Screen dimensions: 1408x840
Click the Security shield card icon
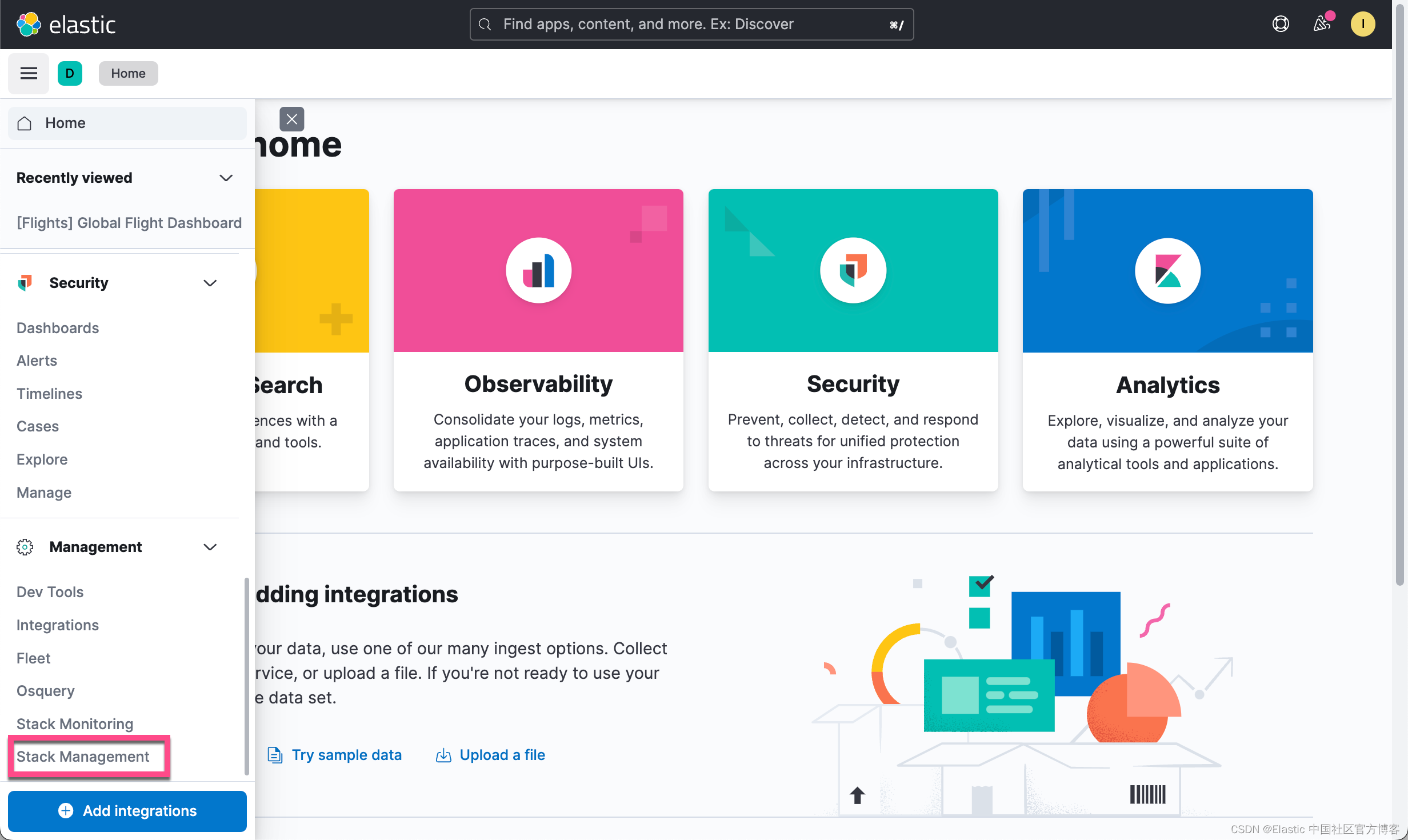point(853,270)
